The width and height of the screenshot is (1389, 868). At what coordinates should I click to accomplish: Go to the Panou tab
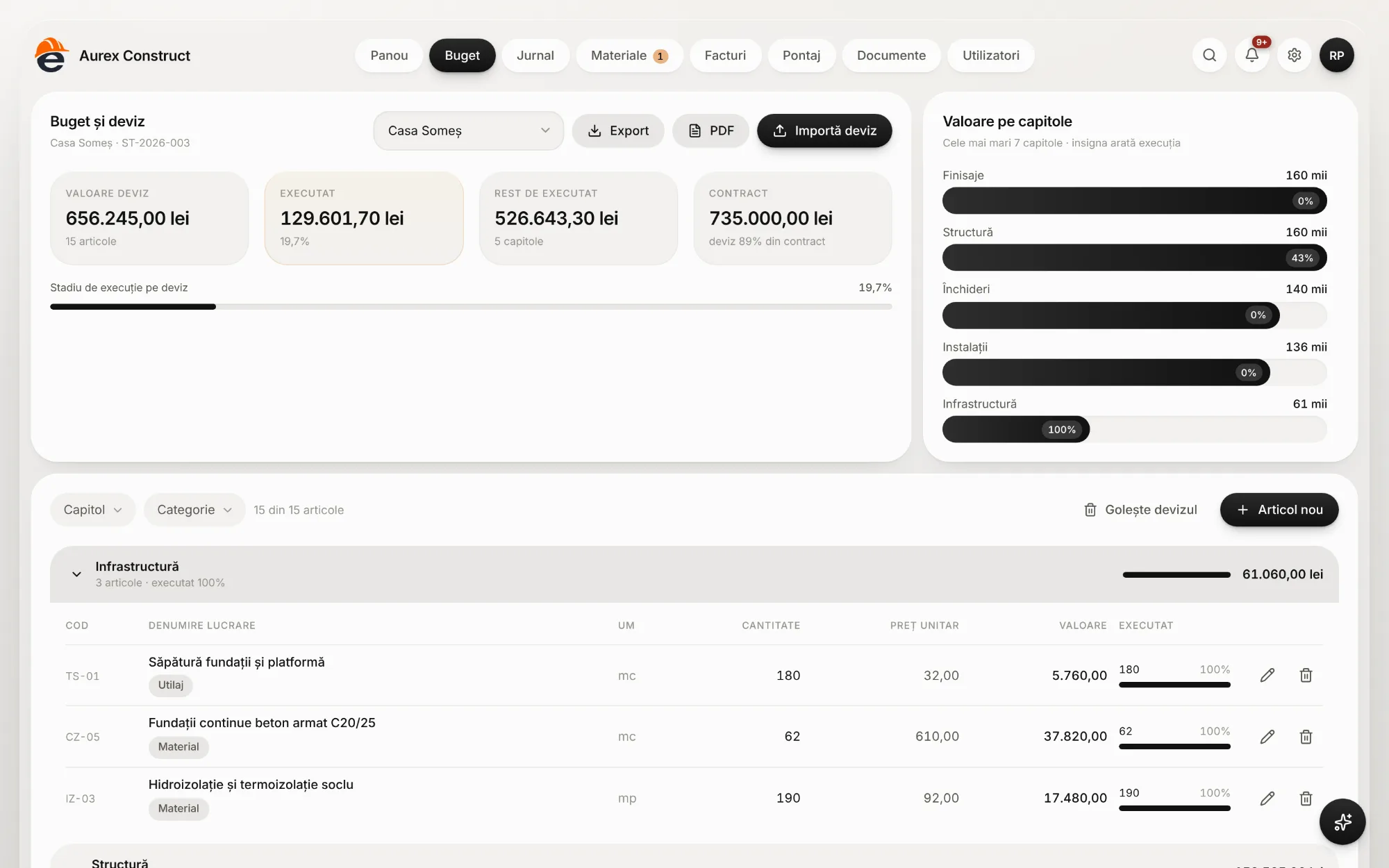pos(389,56)
